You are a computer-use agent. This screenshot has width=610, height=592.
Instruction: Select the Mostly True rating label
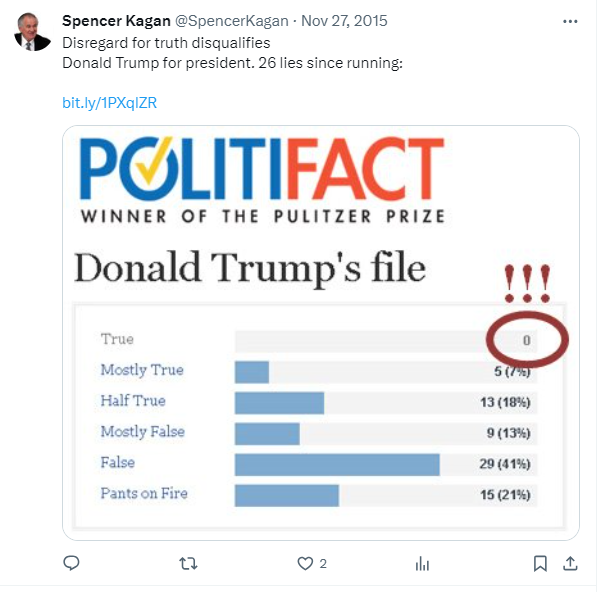pos(142,370)
